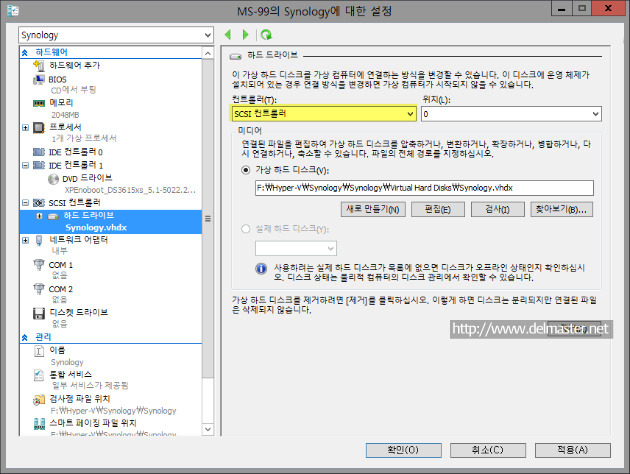630x474 pixels.
Task: Select the 가상 하드 디스크(V) radio button
Action: point(245,170)
